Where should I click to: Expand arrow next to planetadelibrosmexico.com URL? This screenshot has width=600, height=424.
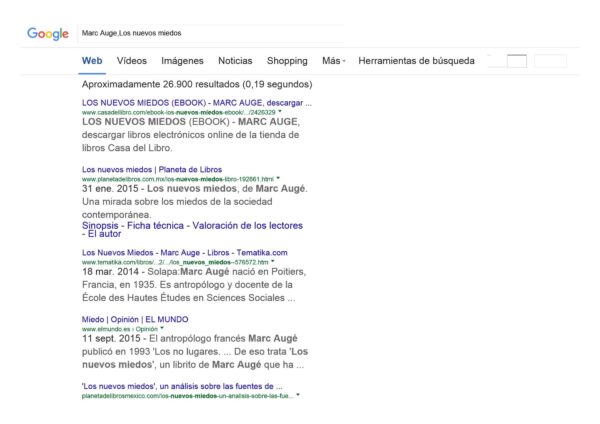(x=298, y=395)
